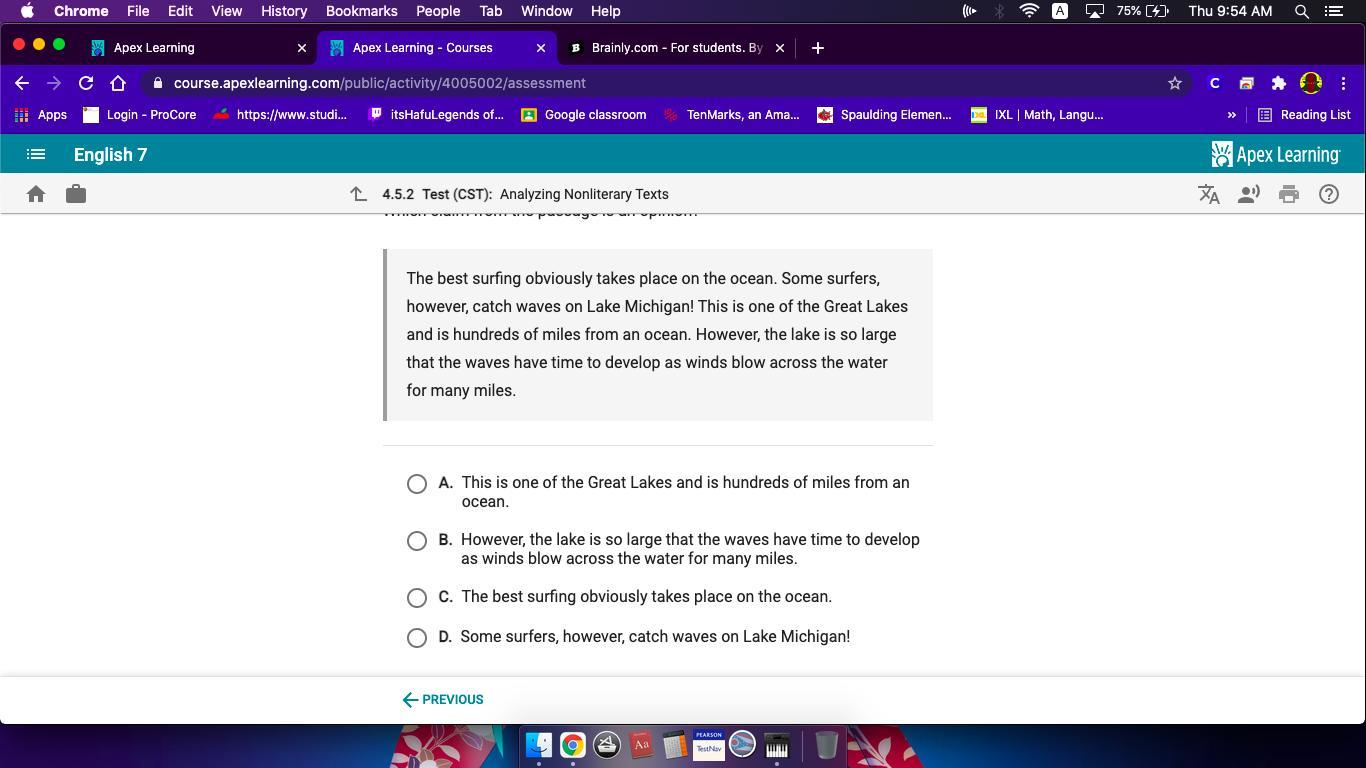The height and width of the screenshot is (768, 1366).
Task: Print the assessment page using printer icon
Action: 1289,194
